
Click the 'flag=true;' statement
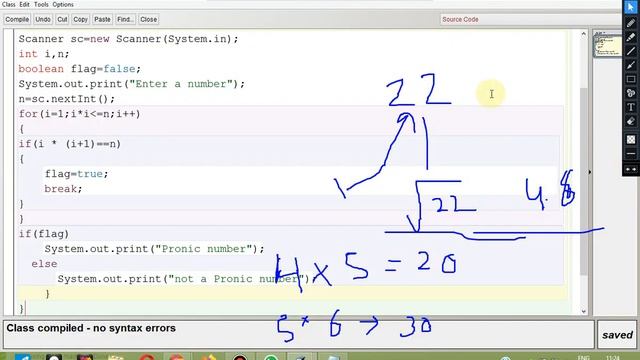pyautogui.click(x=76, y=174)
